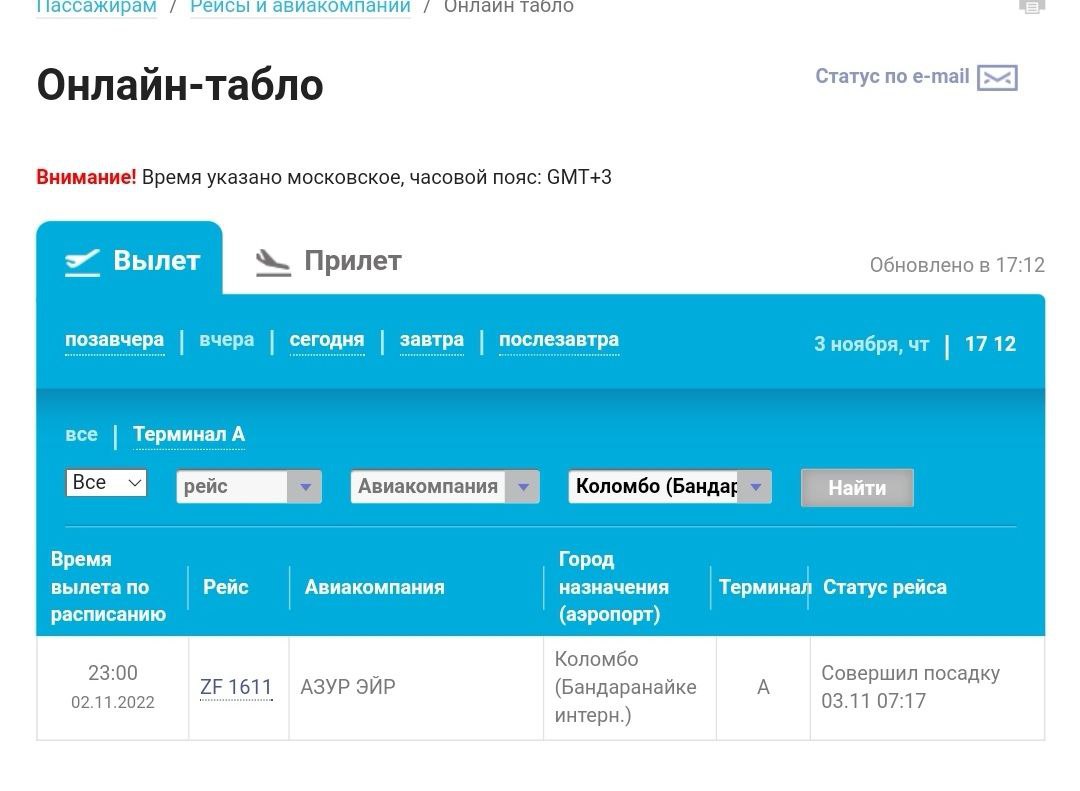Filter by Терминал A
Image resolution: width=1080 pixels, height=791 pixels.
189,434
